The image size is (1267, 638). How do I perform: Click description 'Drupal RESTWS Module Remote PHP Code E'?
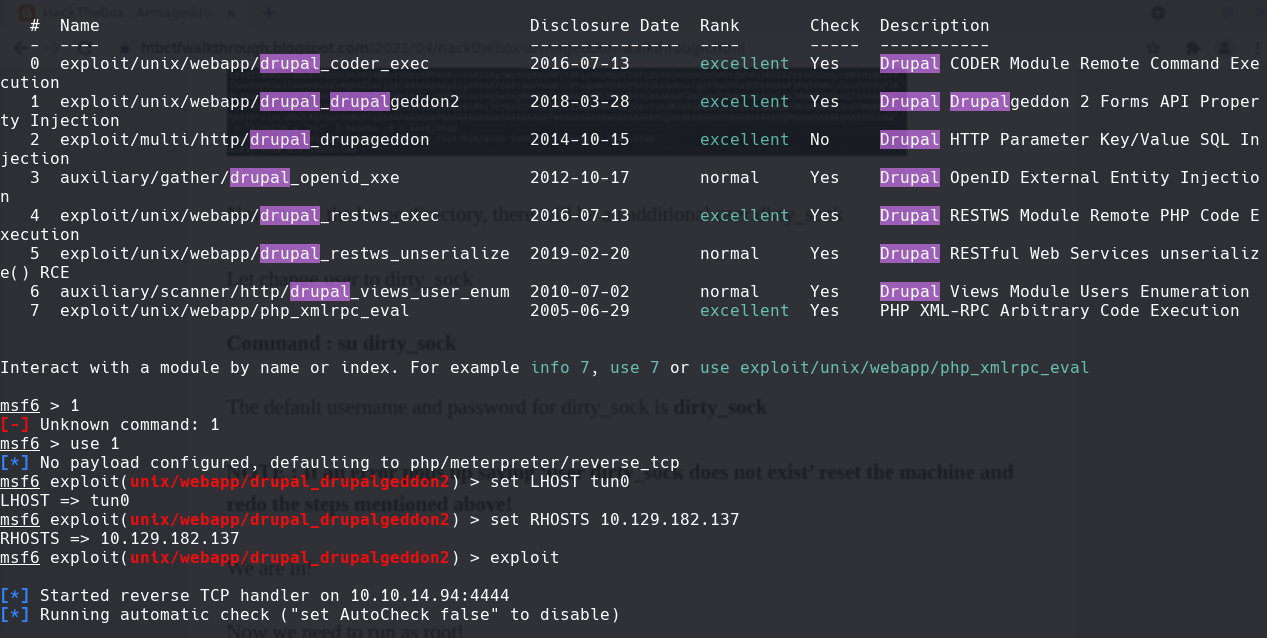[x=1070, y=216]
